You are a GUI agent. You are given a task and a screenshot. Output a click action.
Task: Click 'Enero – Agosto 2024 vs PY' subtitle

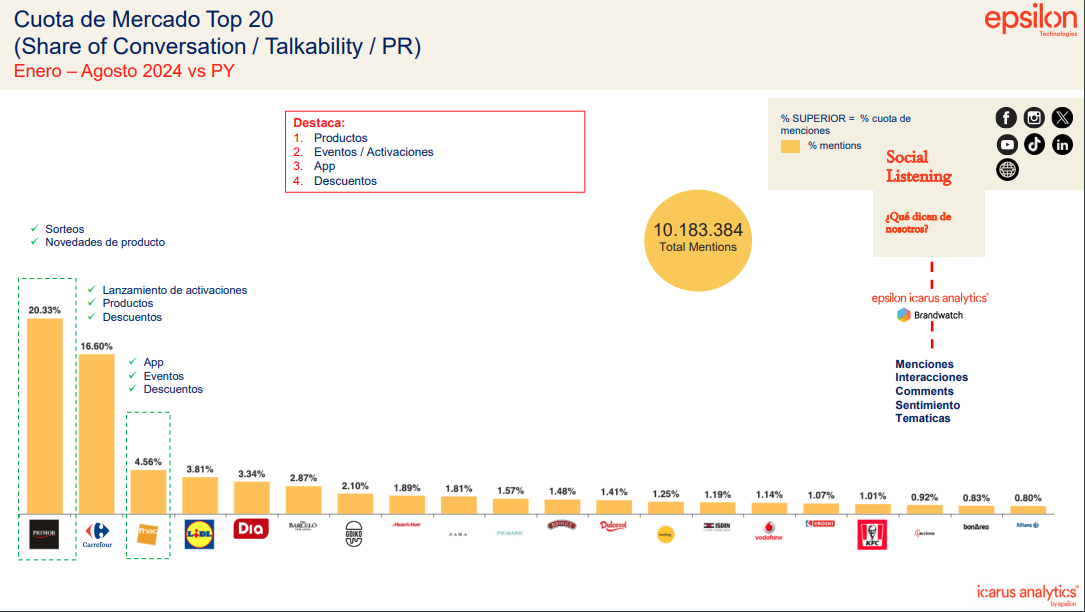(125, 71)
